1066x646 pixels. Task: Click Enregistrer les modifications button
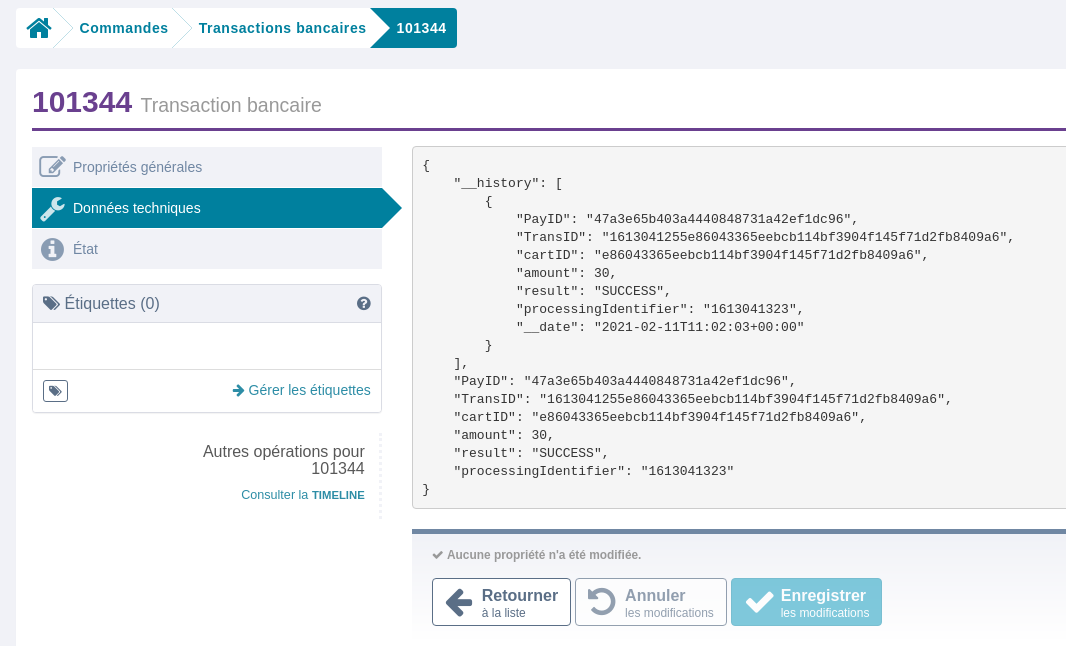pos(806,602)
